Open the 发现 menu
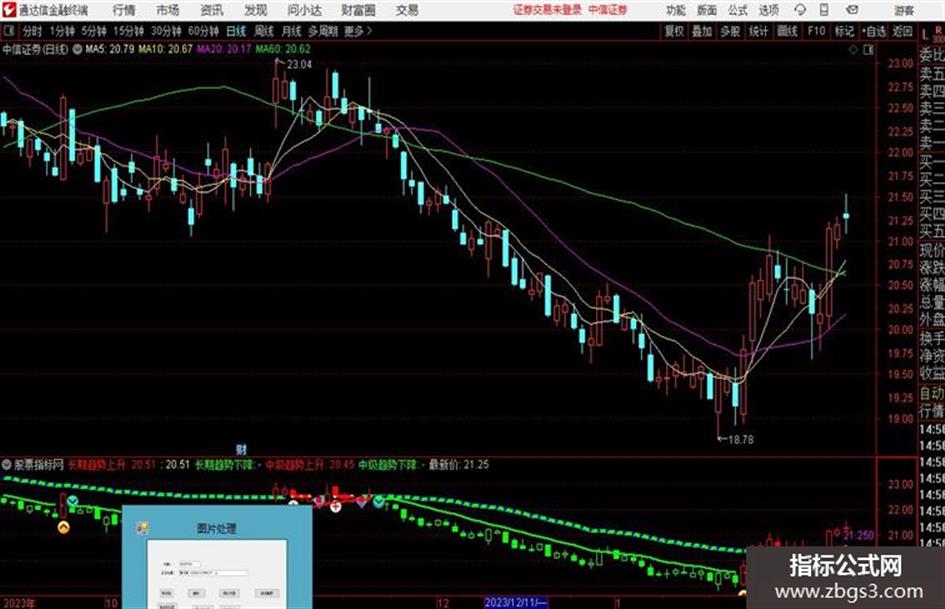945x609 pixels. [256, 10]
